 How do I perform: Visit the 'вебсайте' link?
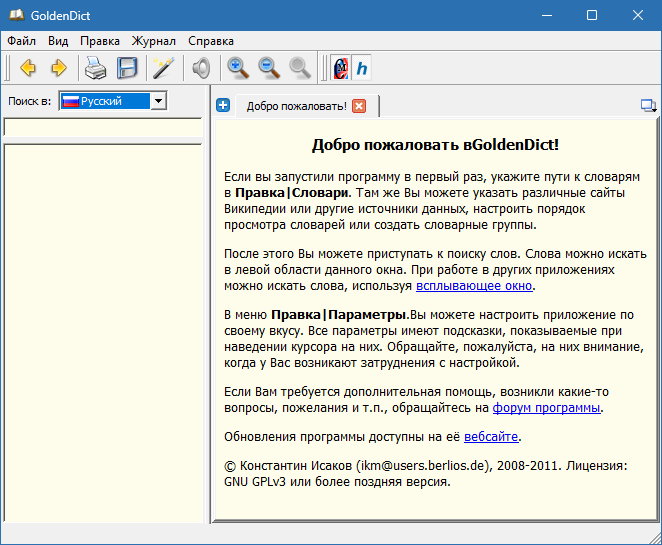coord(491,437)
